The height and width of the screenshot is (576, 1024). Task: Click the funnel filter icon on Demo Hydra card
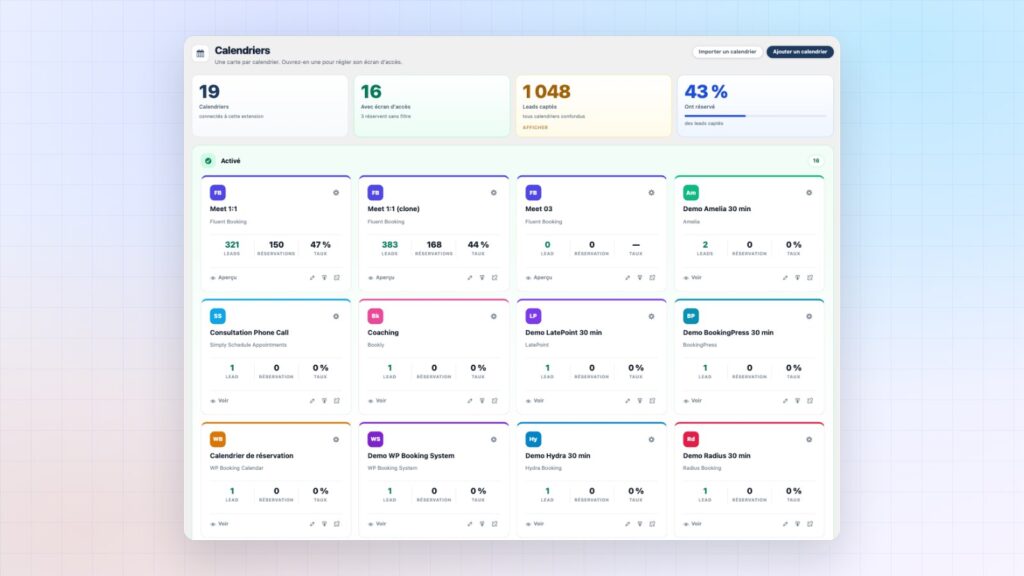[x=640, y=524]
